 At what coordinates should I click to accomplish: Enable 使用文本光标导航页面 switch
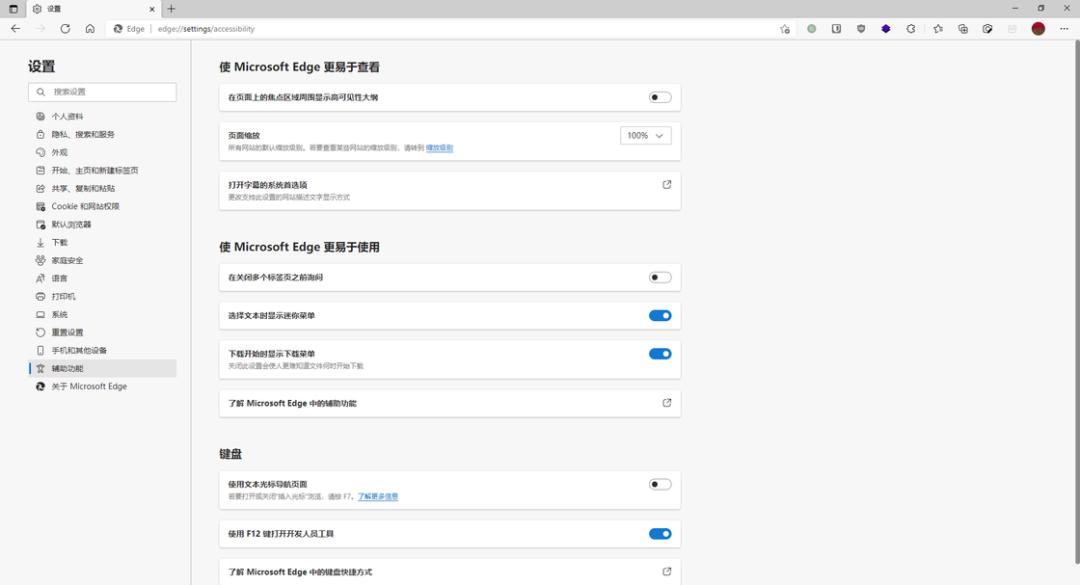660,484
